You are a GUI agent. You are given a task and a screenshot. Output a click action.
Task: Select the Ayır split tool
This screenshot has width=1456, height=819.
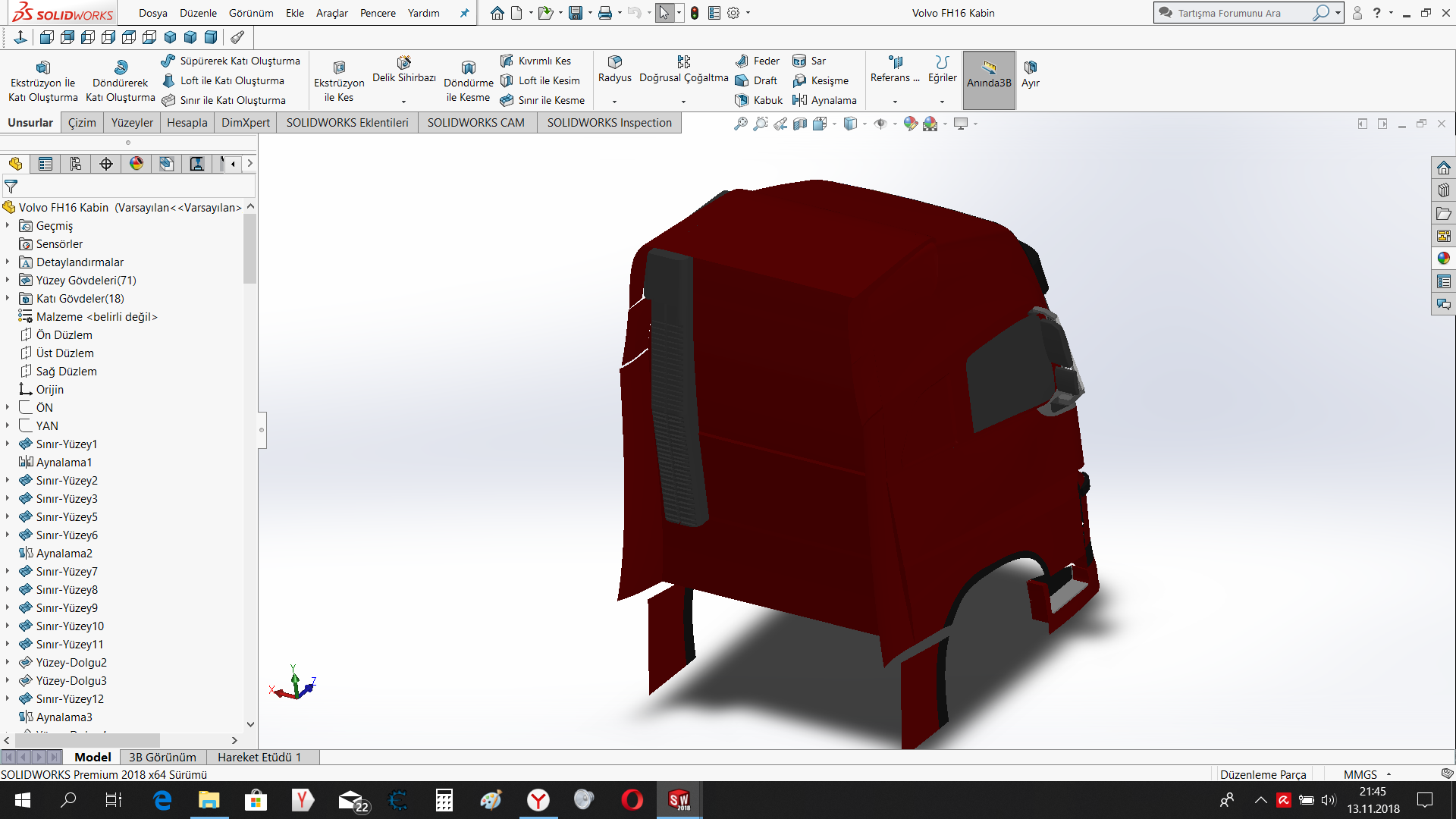click(1031, 74)
